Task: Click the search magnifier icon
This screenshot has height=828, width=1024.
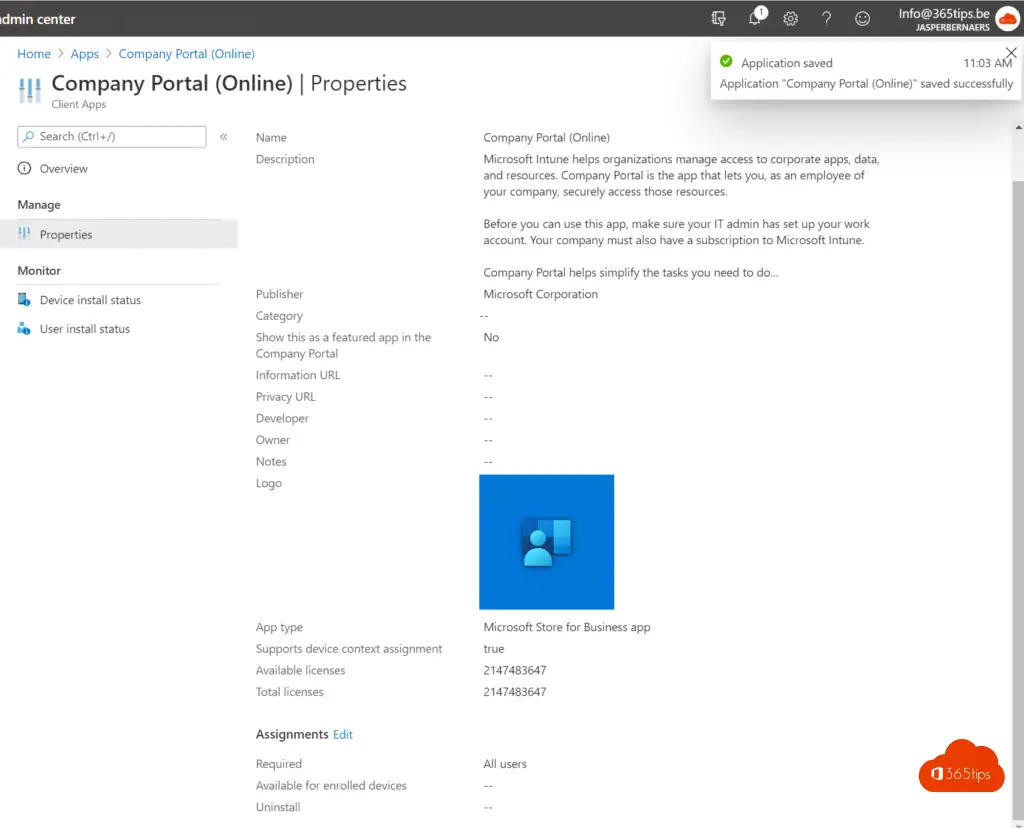Action: point(28,136)
